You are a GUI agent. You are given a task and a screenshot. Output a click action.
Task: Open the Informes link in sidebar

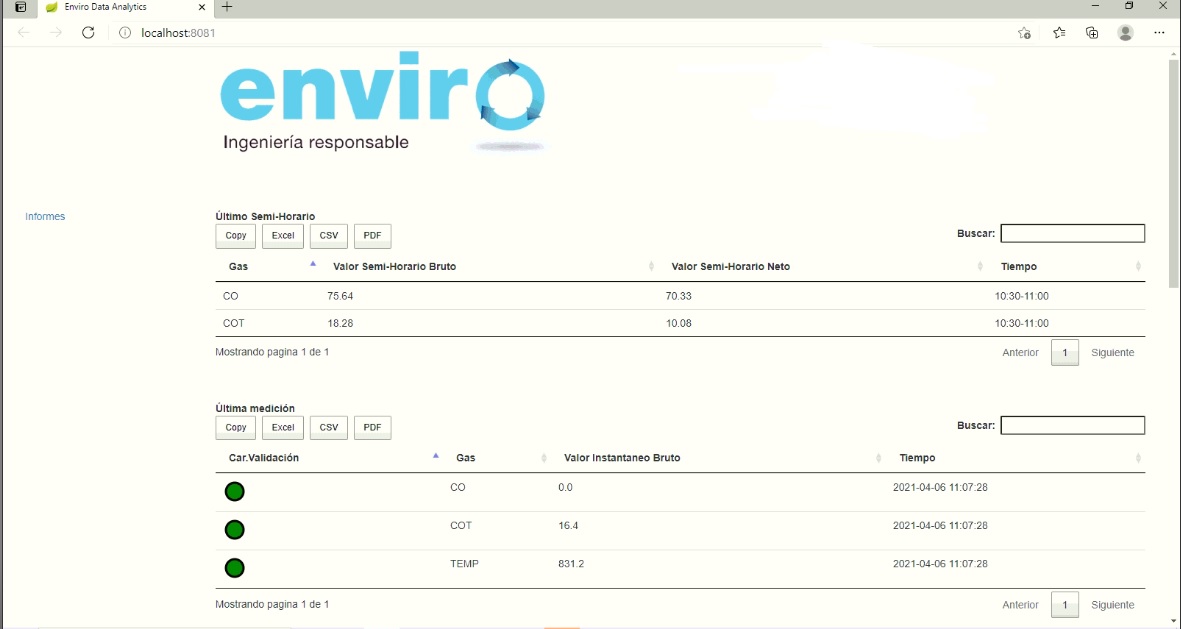pos(45,216)
